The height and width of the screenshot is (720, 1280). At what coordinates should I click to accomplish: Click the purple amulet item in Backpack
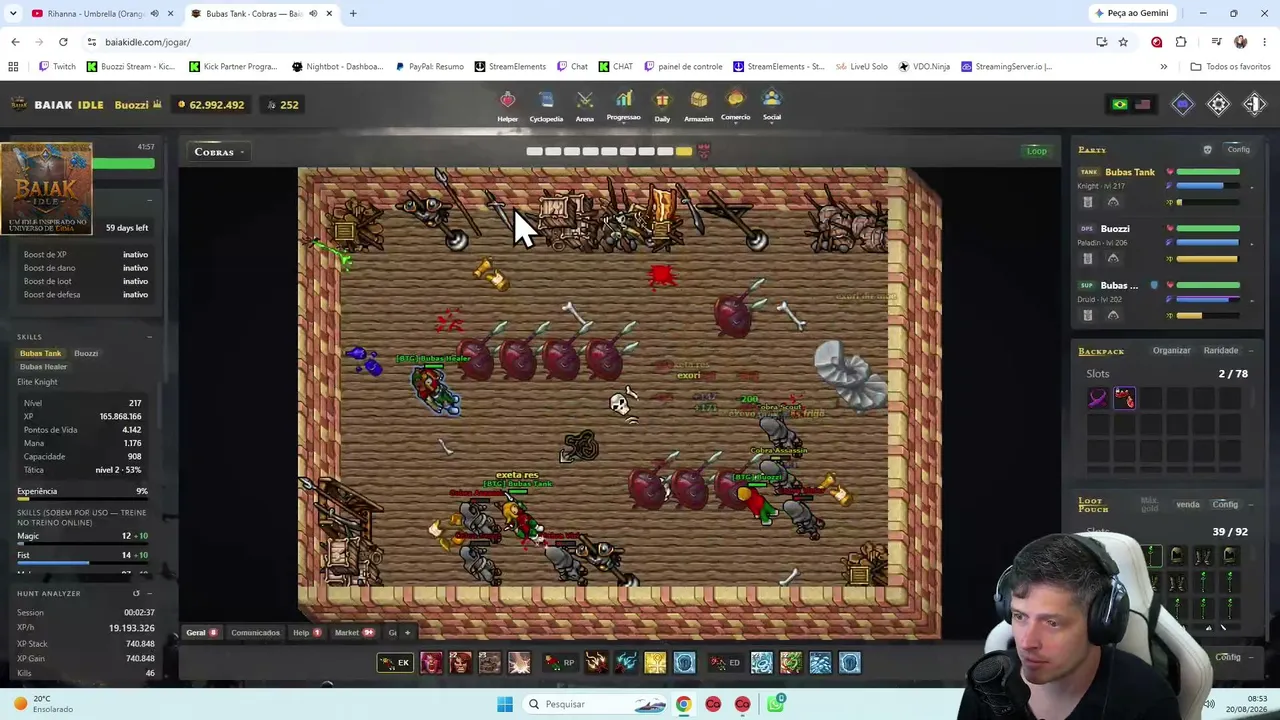1098,399
